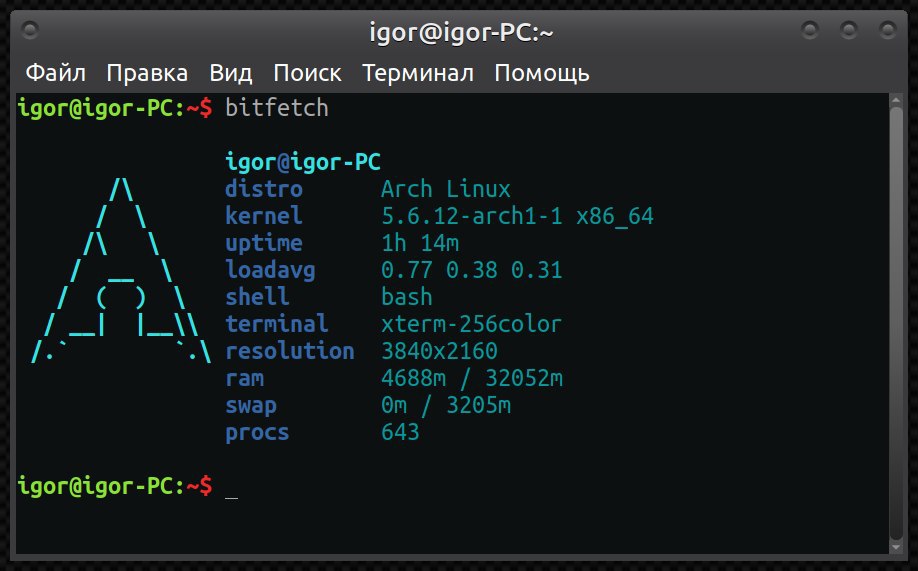Click the swap value 0m / 3205m
Image resolution: width=918 pixels, height=571 pixels.
(x=446, y=405)
